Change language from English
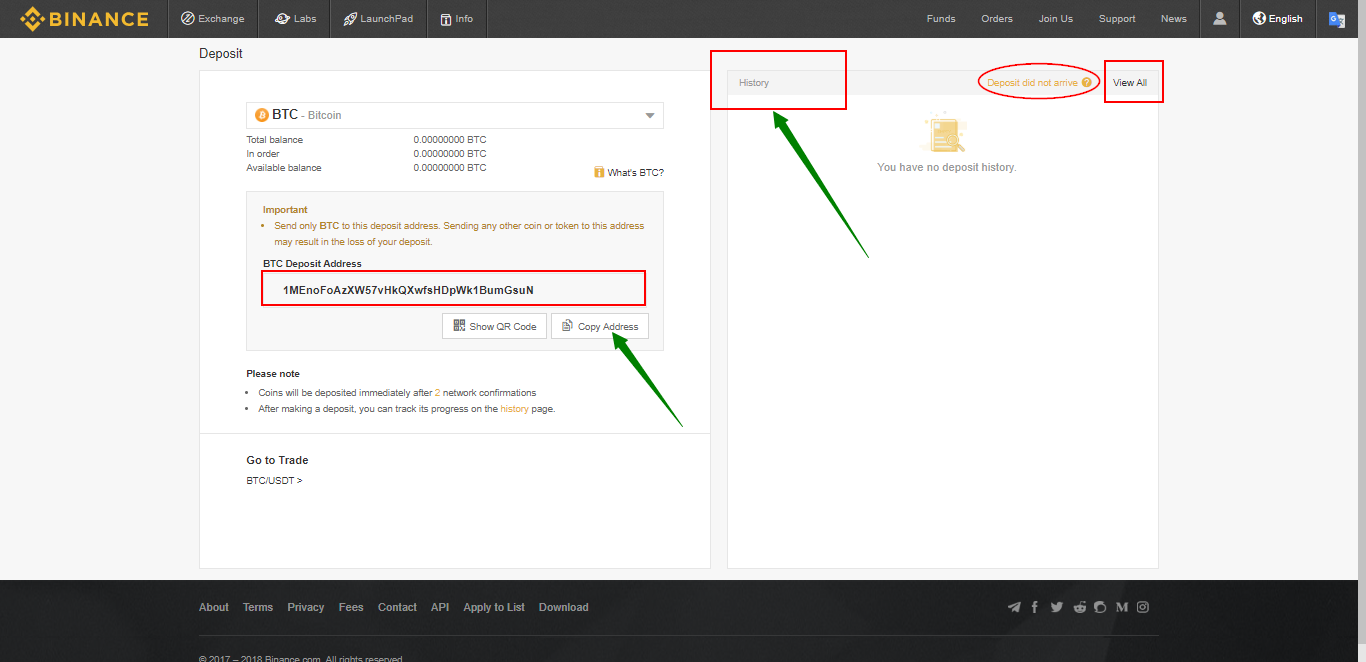Screen dimensions: 1366x662 click(1278, 19)
